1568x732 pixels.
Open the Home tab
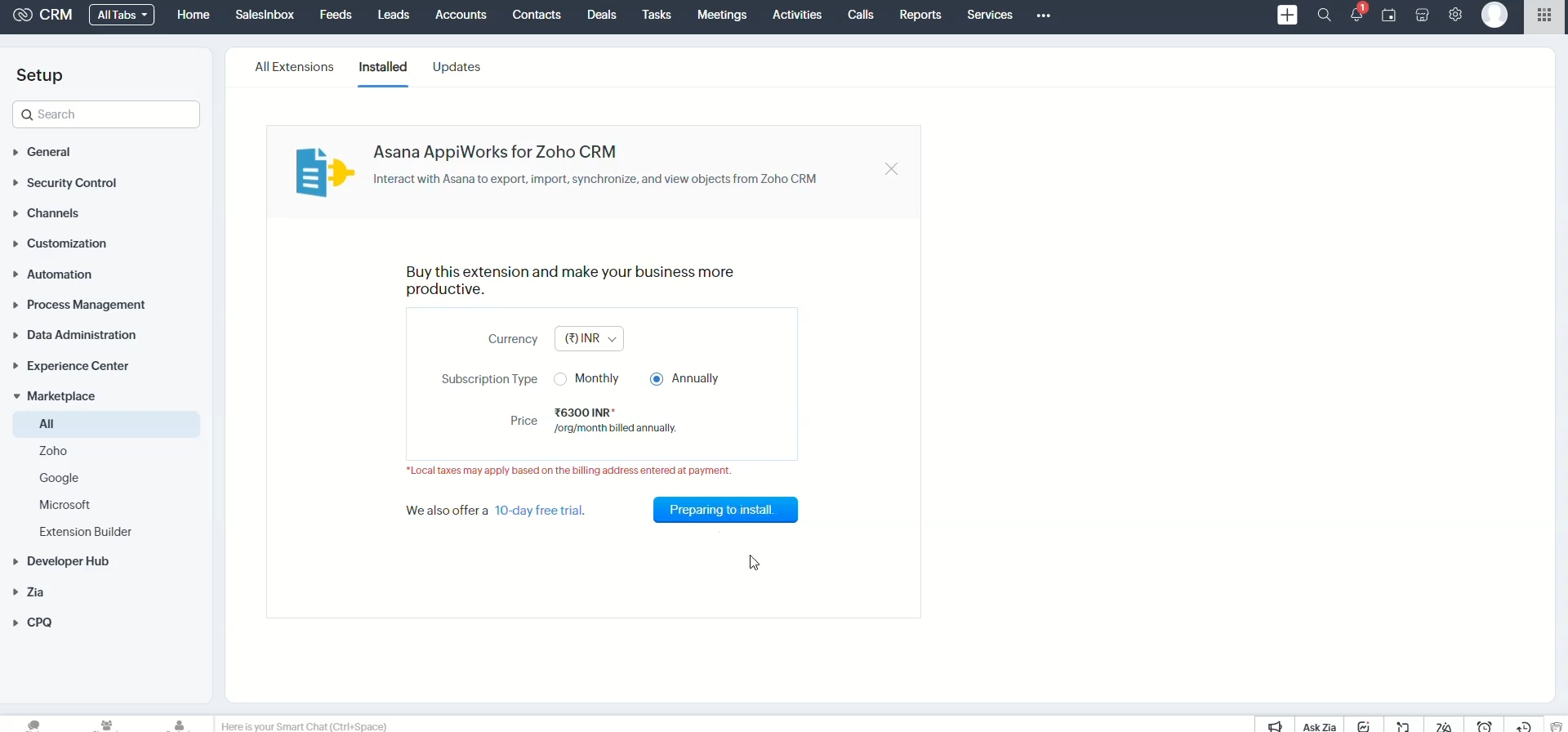click(194, 15)
